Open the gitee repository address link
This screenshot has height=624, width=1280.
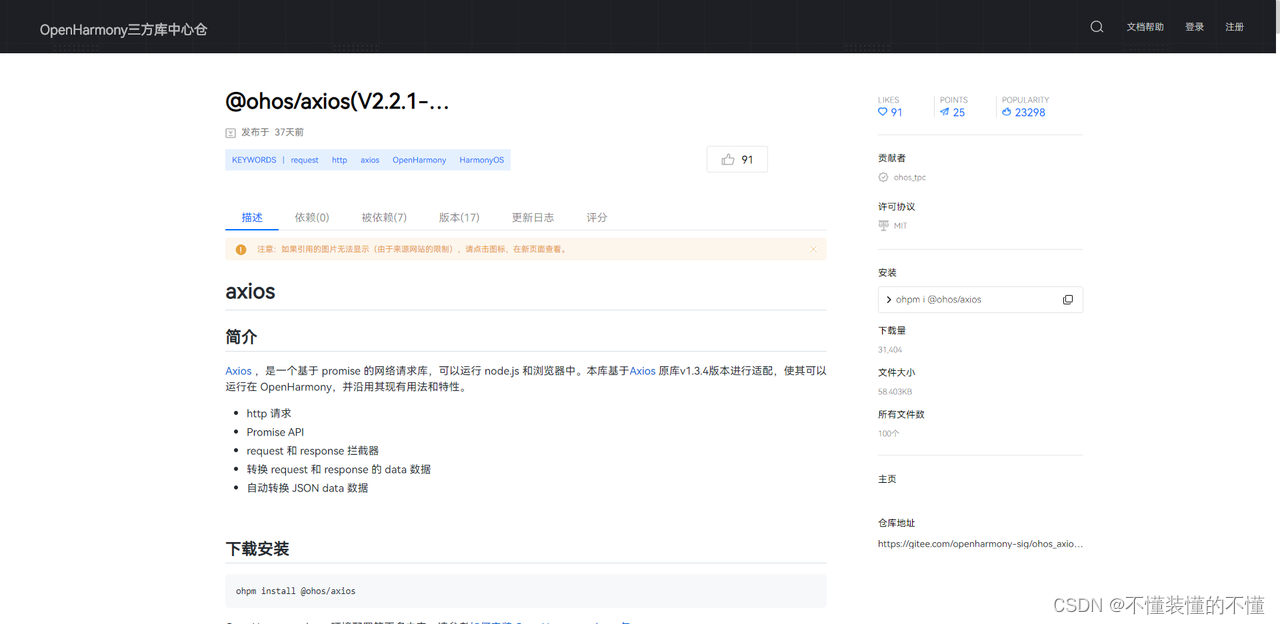pyautogui.click(x=980, y=544)
